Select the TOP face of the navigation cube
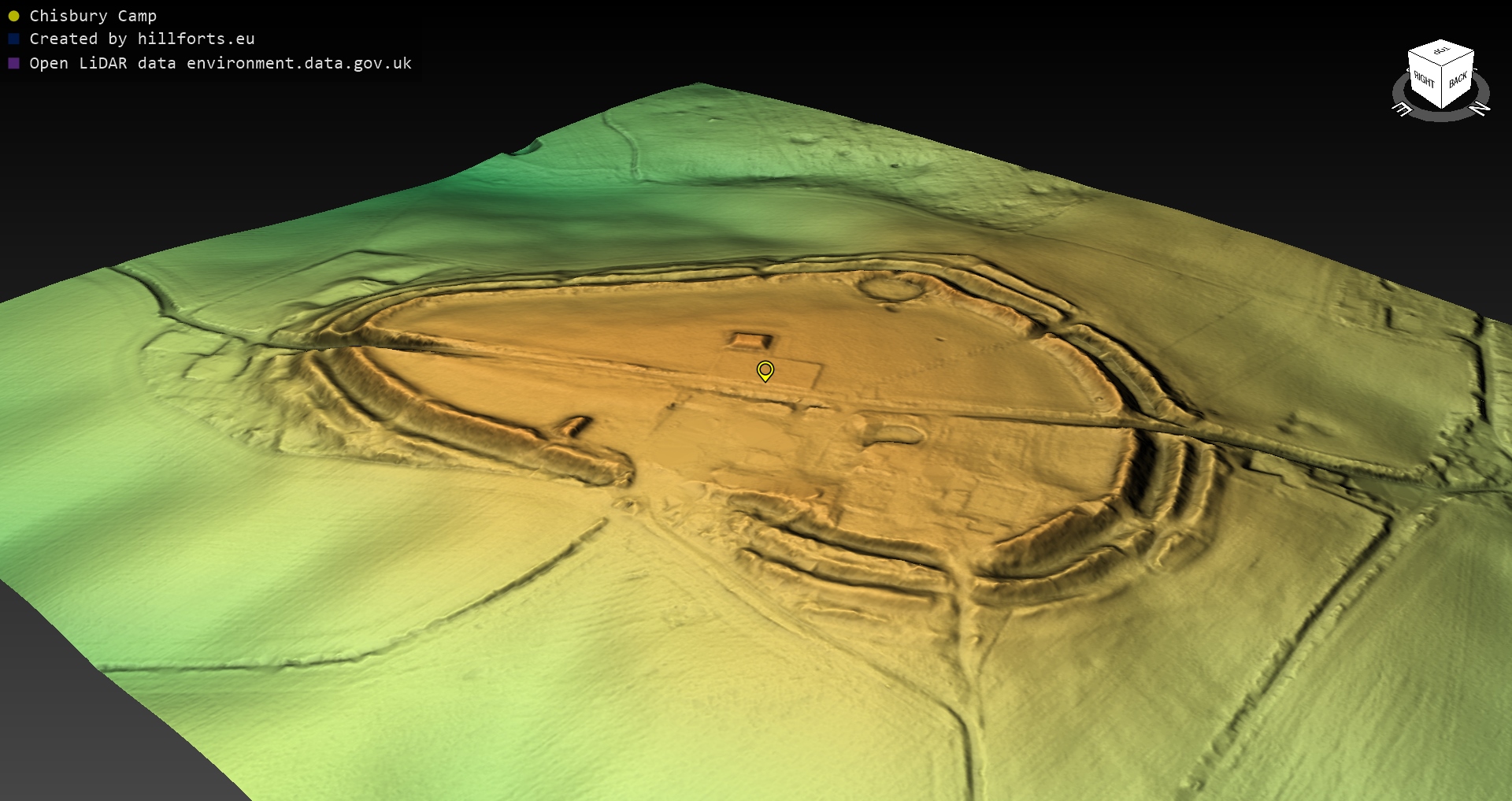The height and width of the screenshot is (801, 1512). click(1441, 51)
